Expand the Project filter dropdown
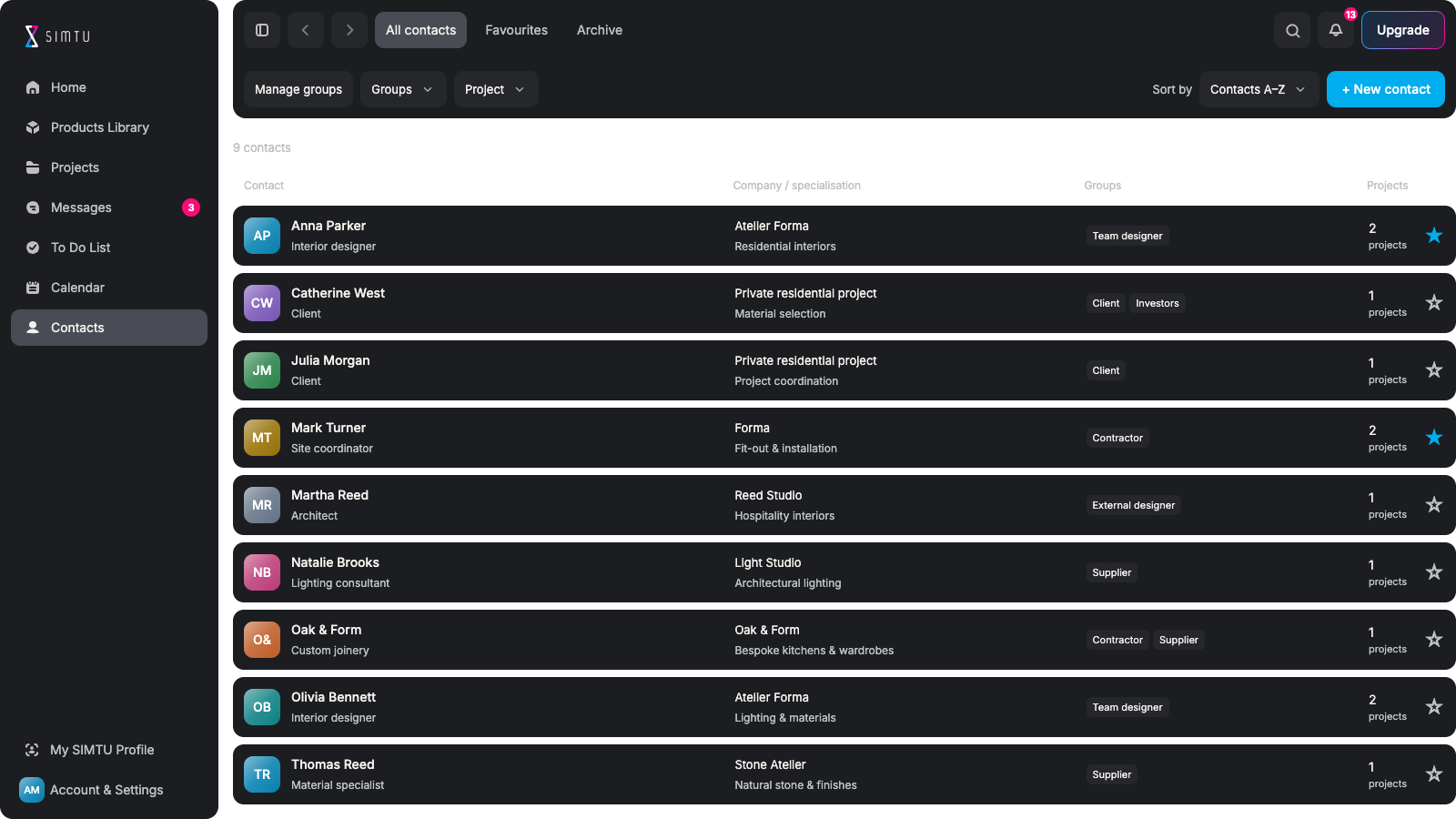1456x819 pixels. (x=496, y=89)
